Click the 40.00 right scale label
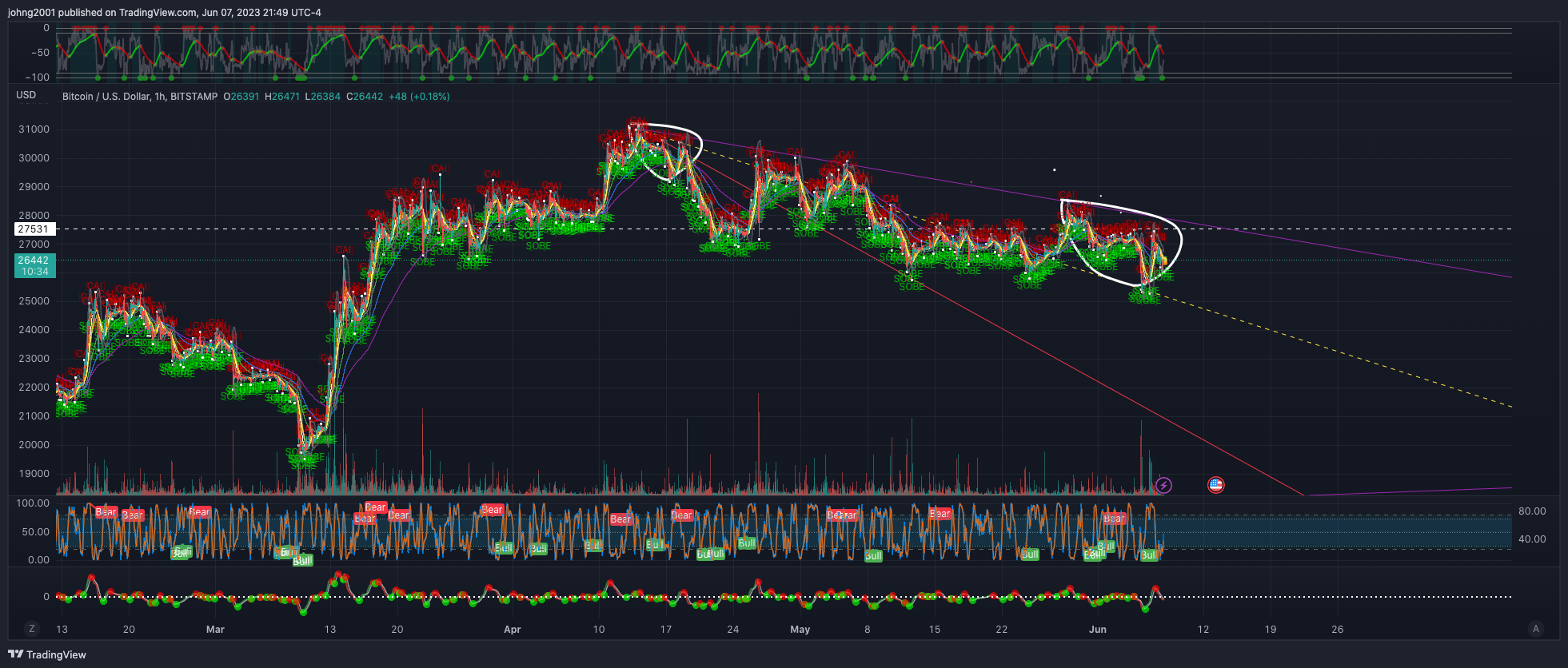Image resolution: width=1568 pixels, height=668 pixels. [1532, 539]
